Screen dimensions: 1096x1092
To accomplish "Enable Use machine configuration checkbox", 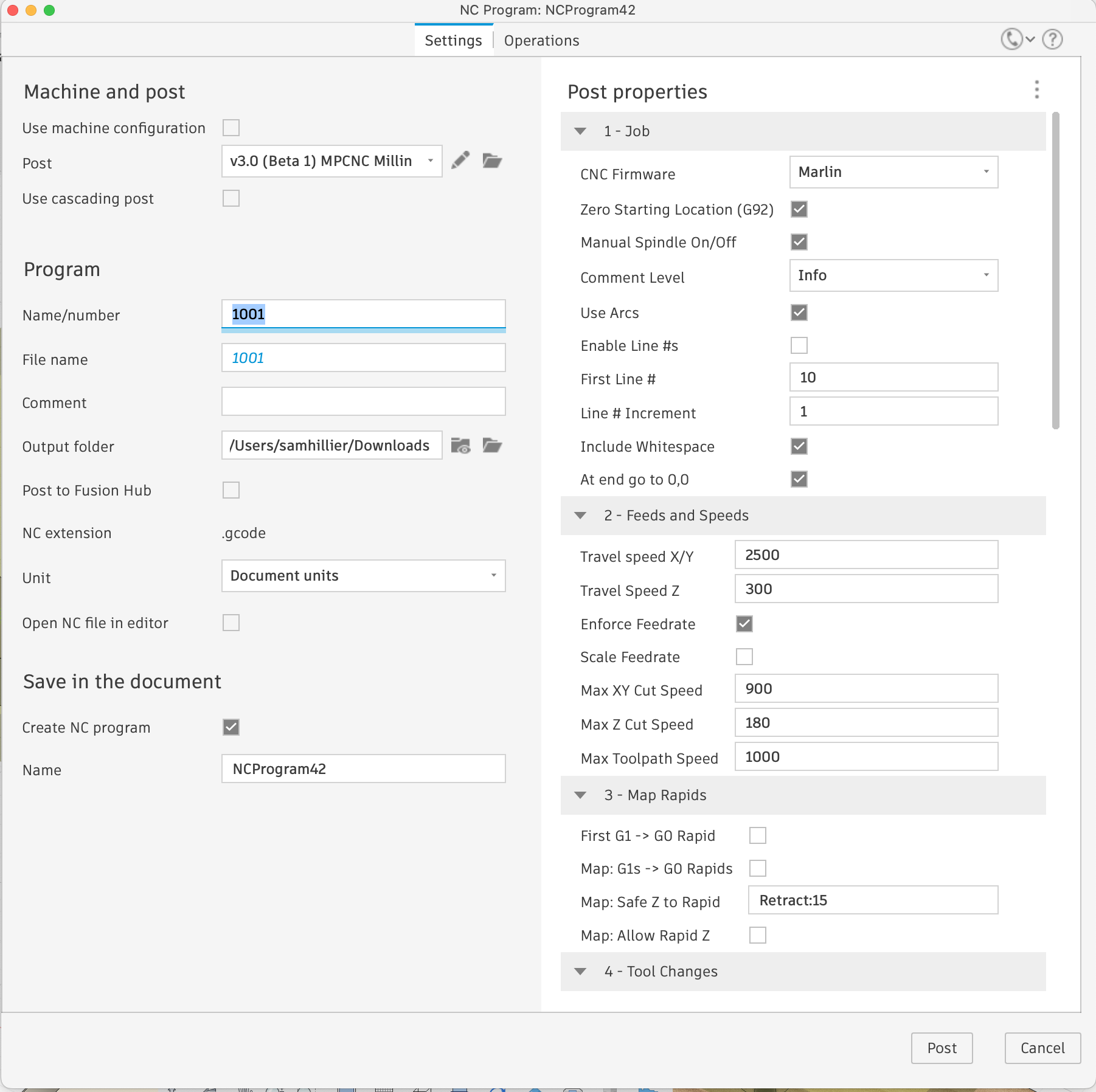I will pyautogui.click(x=231, y=128).
